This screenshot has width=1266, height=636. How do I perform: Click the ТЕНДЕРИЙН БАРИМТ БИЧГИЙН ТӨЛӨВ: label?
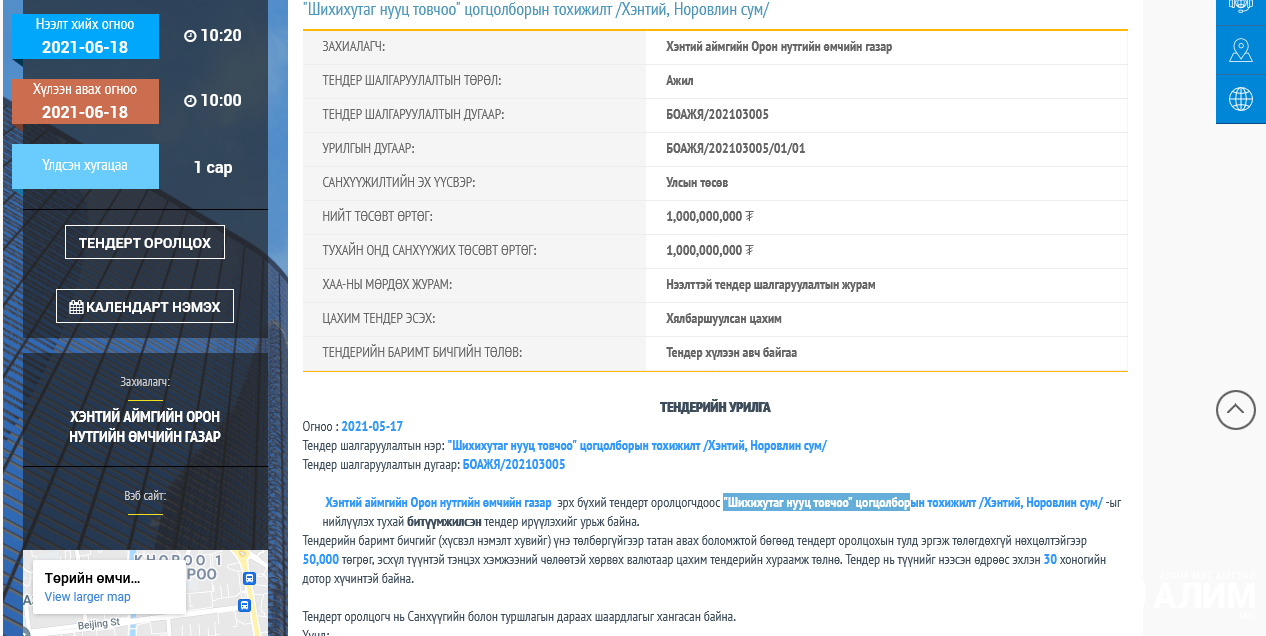tap(422, 353)
